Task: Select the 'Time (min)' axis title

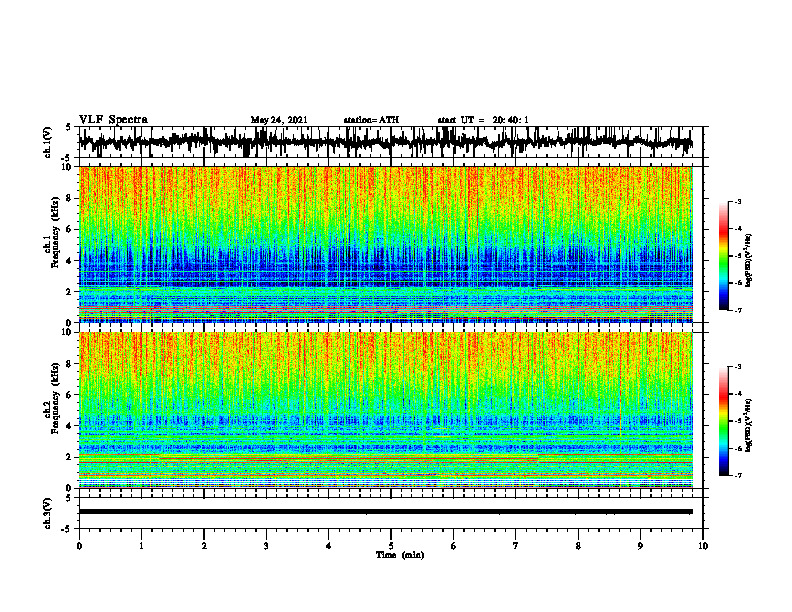Action: pyautogui.click(x=400, y=555)
